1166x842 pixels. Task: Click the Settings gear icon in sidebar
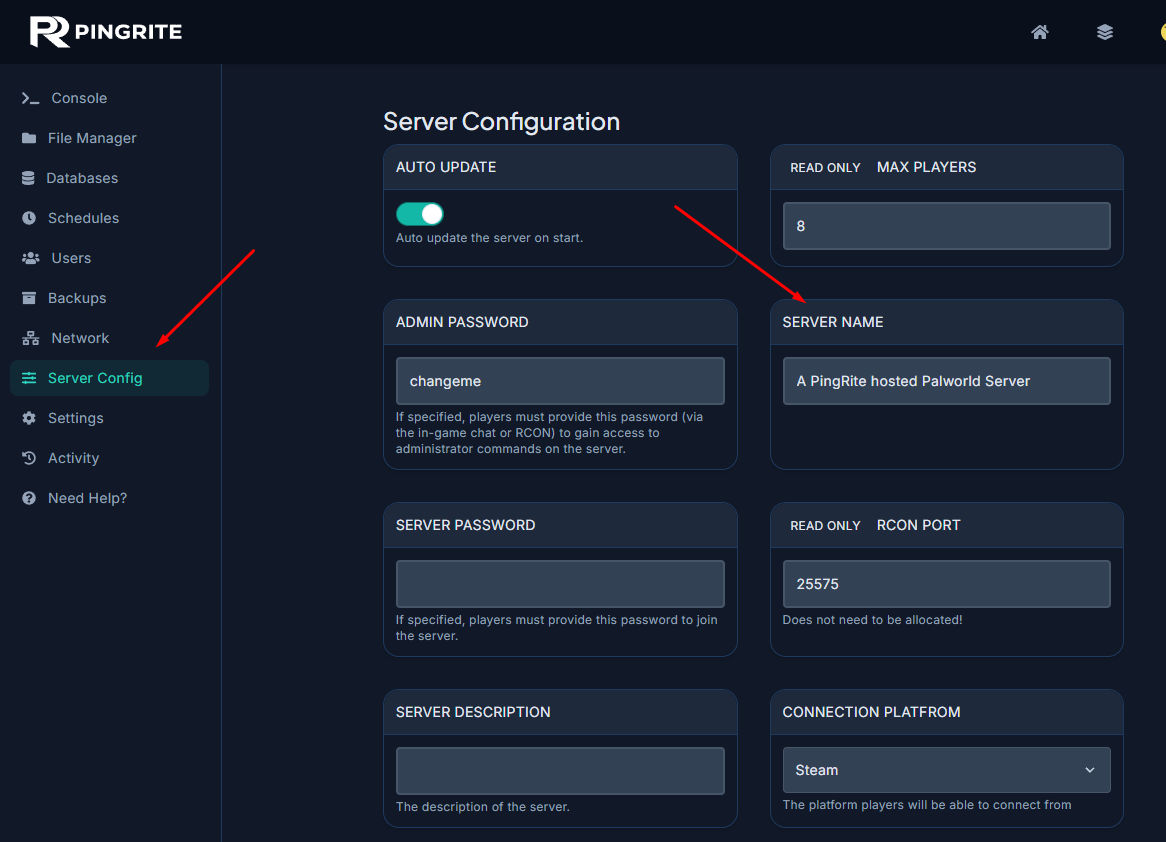point(29,418)
